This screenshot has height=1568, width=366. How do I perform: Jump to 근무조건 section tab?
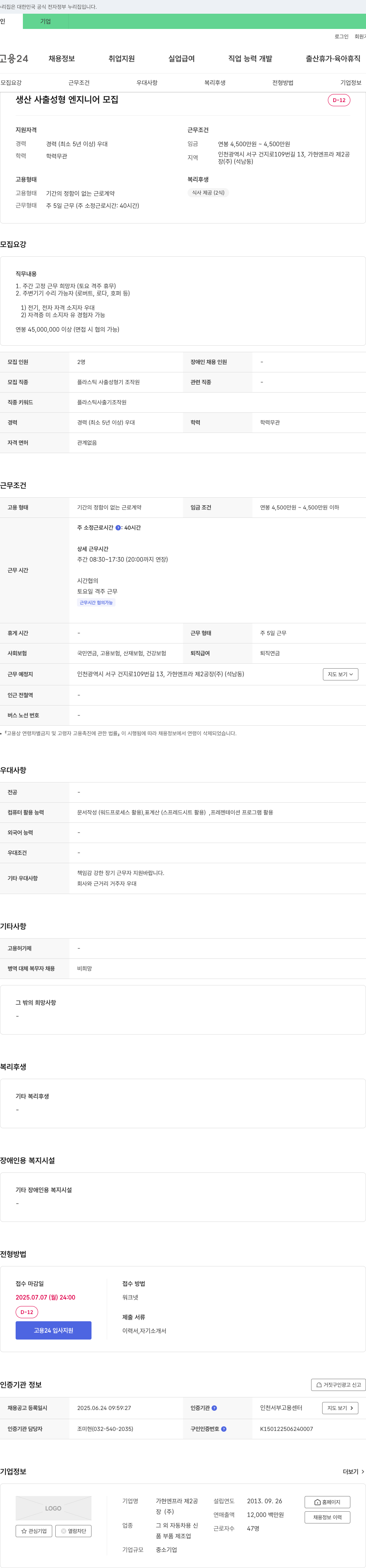79,83
